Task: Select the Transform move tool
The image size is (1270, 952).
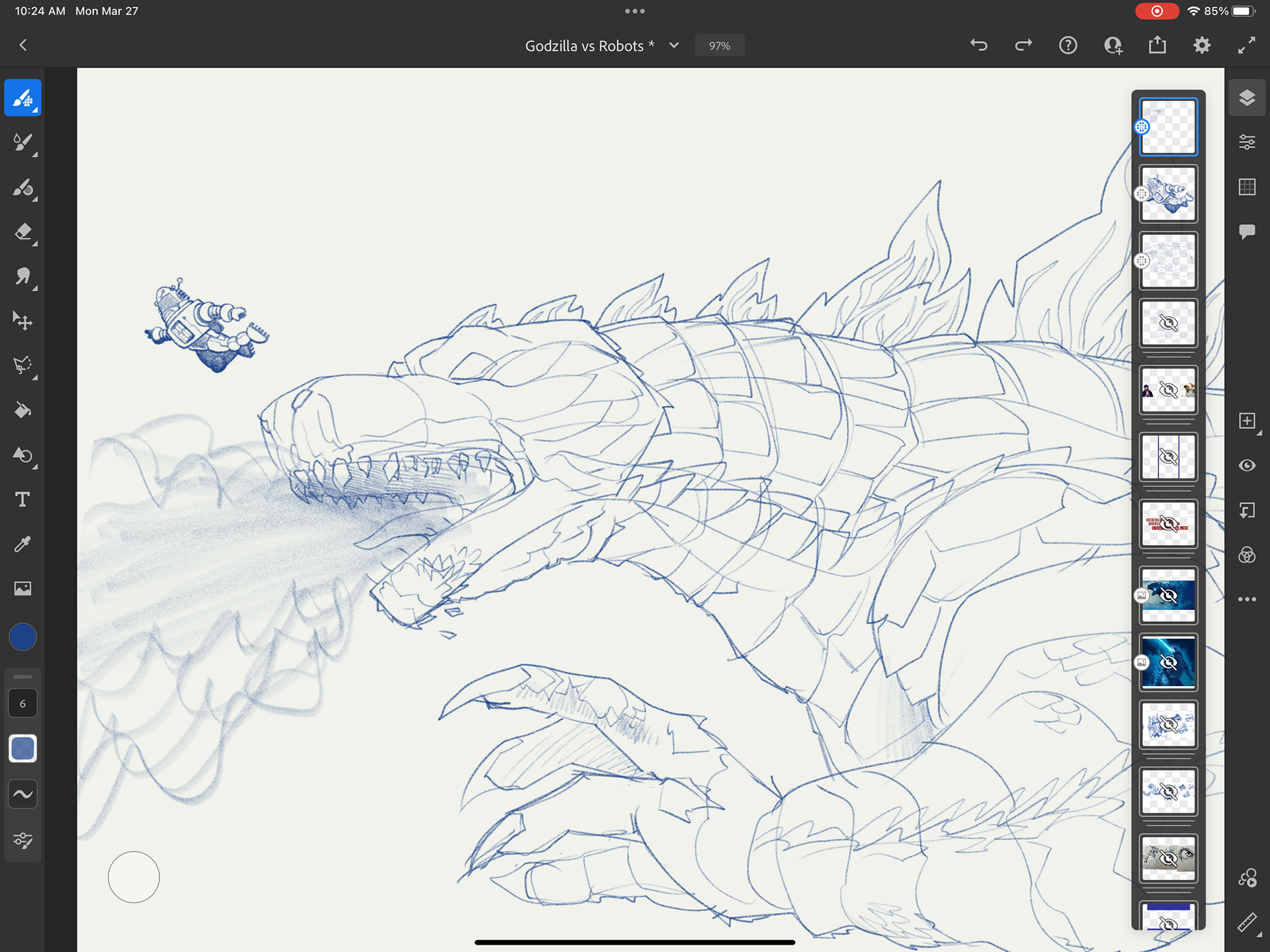Action: click(22, 321)
